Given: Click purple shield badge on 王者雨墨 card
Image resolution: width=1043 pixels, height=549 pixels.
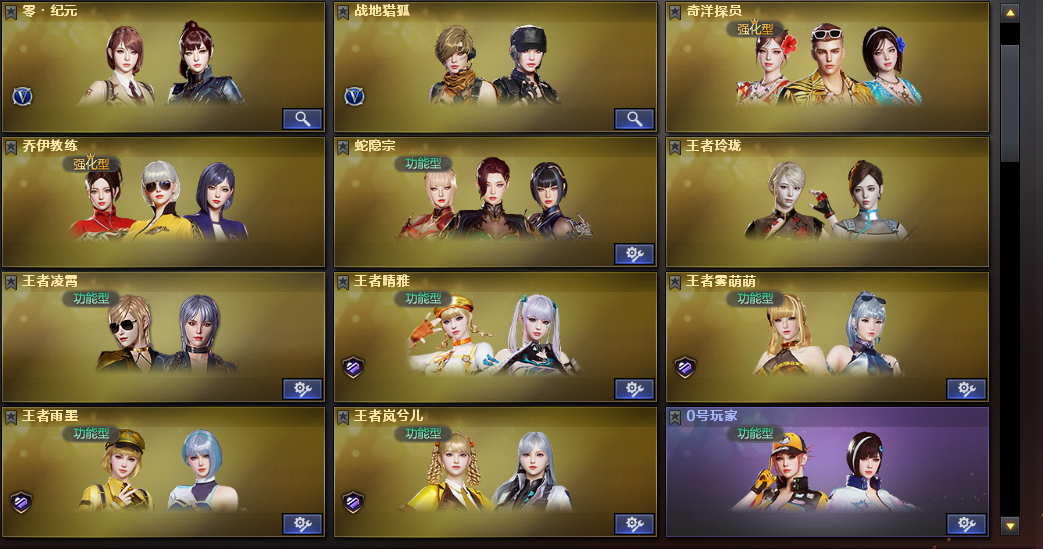Looking at the screenshot, I should click(21, 502).
